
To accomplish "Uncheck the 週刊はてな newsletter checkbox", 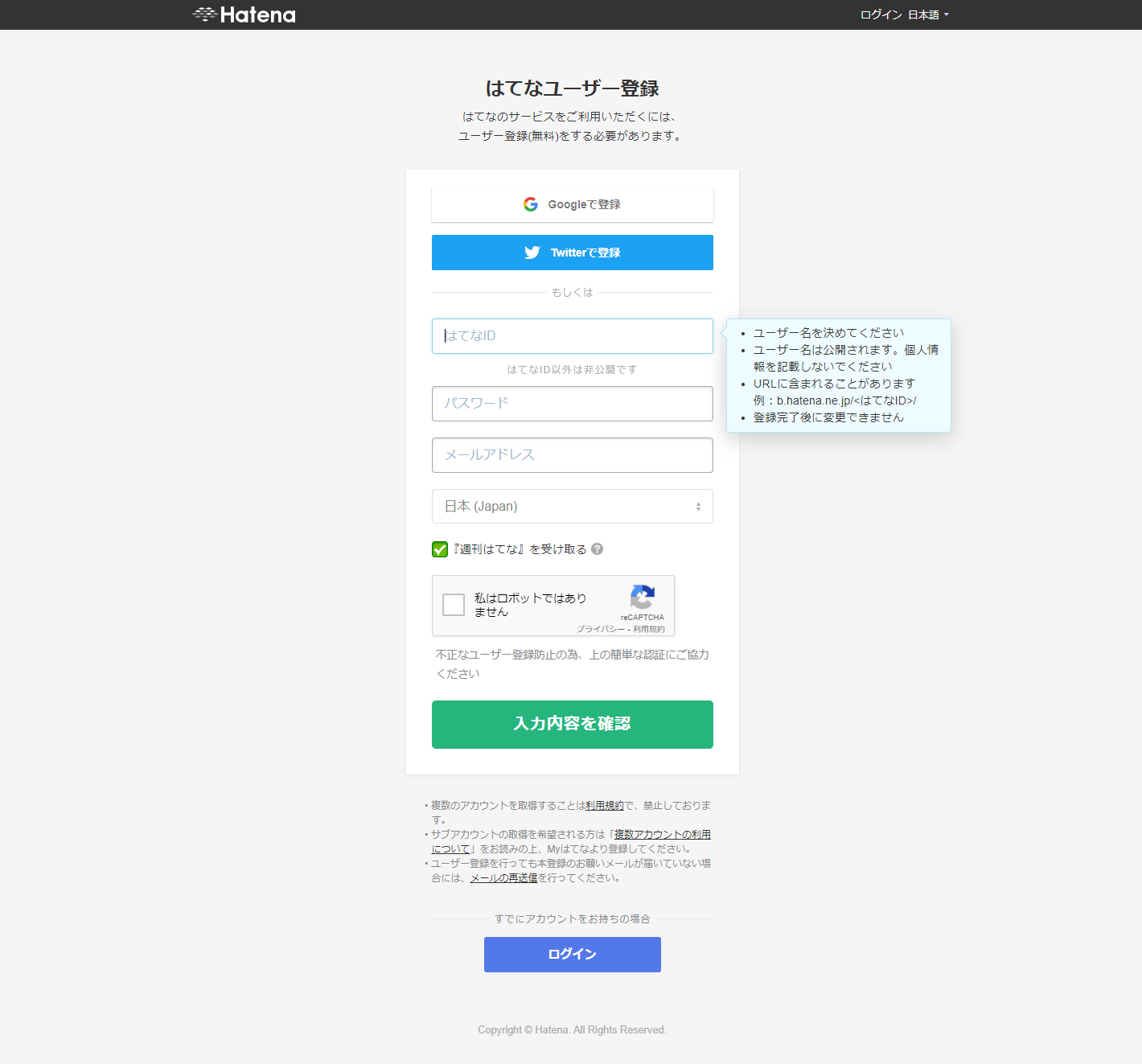I will (x=440, y=549).
